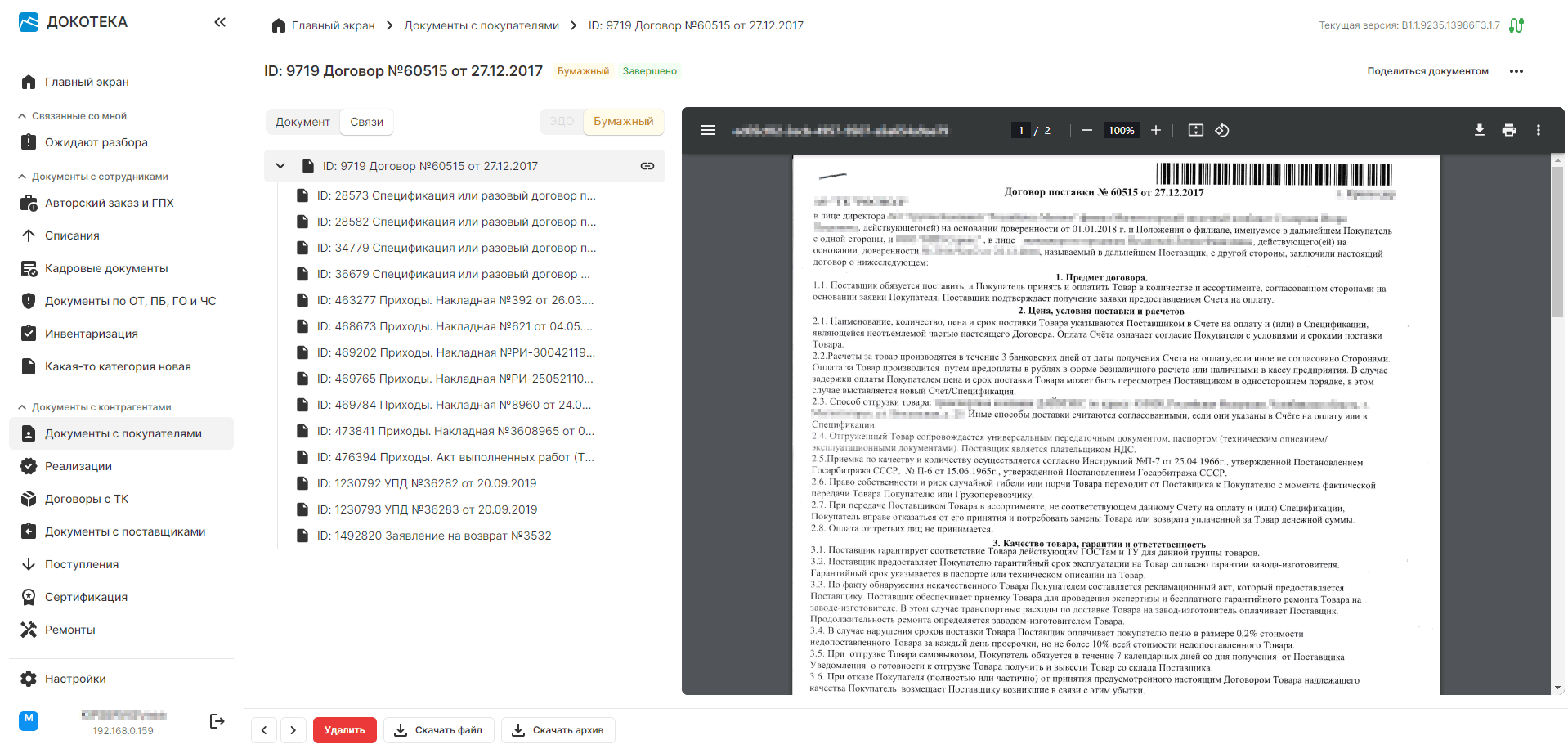1568x749 pixels.
Task: Click the red Удалить button
Action: [x=344, y=730]
